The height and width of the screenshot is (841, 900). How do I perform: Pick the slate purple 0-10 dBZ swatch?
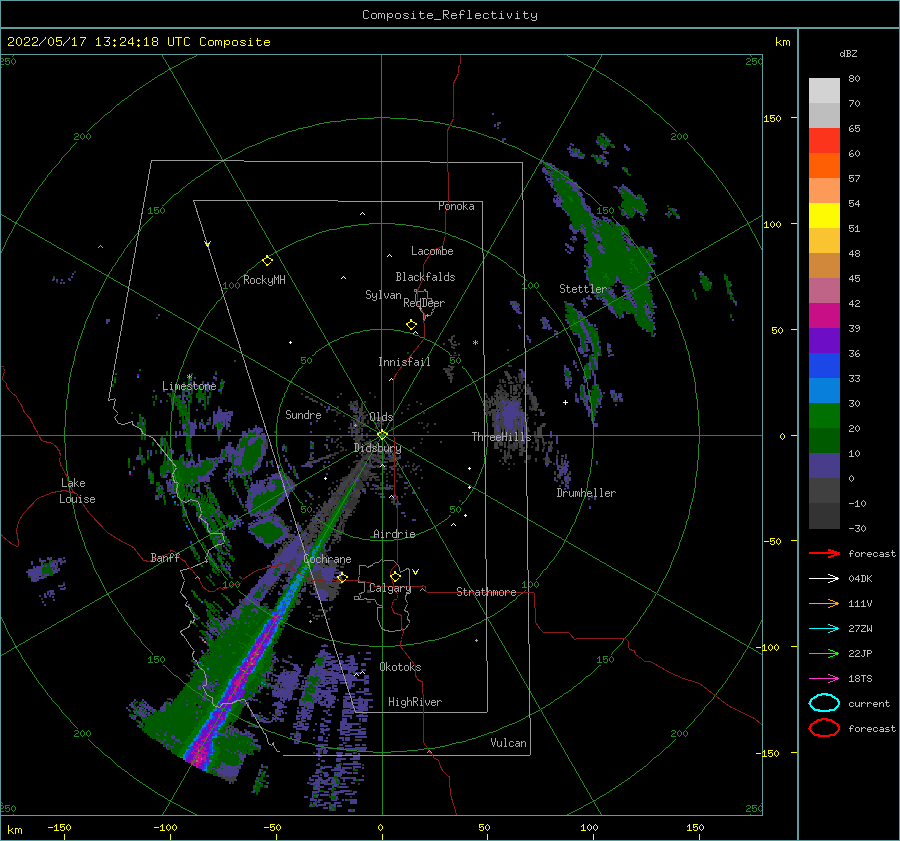(x=824, y=466)
